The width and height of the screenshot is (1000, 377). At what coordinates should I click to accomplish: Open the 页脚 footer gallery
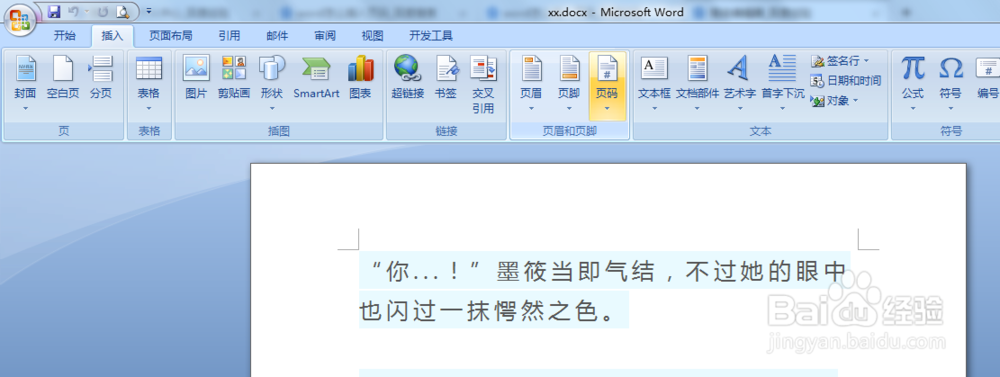pos(569,83)
